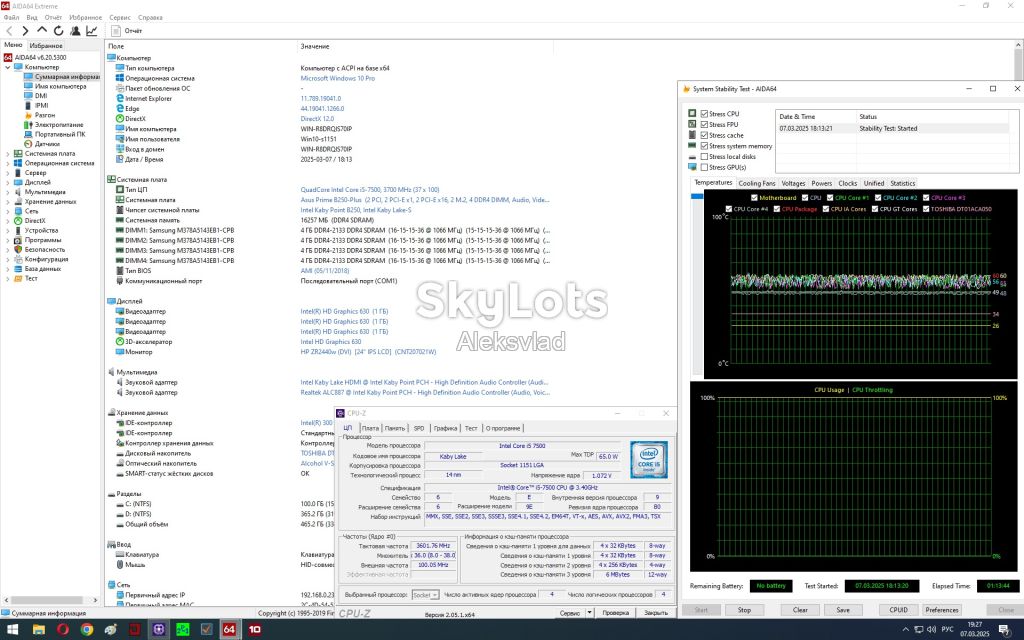Expand the Дисплей tree node
1024x640 pixels.
[8, 182]
